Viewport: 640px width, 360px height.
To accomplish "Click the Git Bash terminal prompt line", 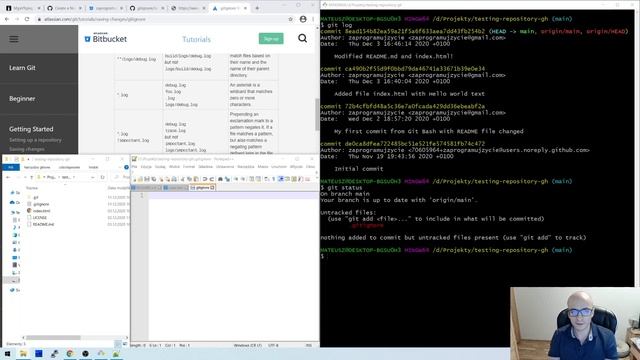I will click(x=446, y=256).
